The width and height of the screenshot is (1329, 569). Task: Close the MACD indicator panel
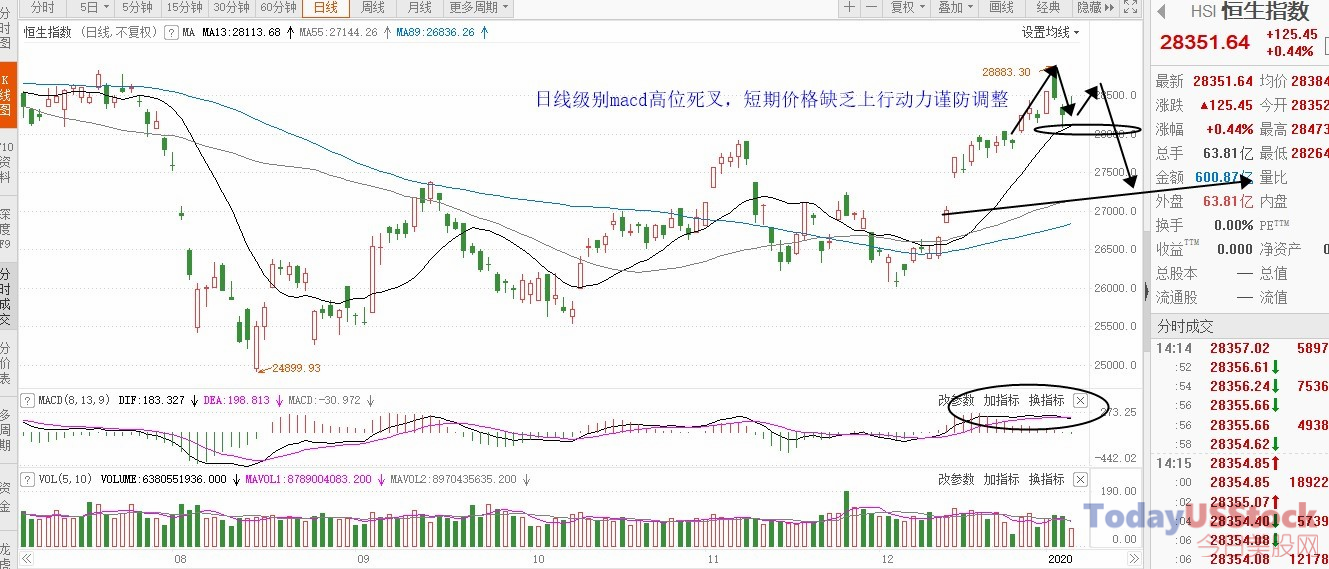(x=1080, y=401)
